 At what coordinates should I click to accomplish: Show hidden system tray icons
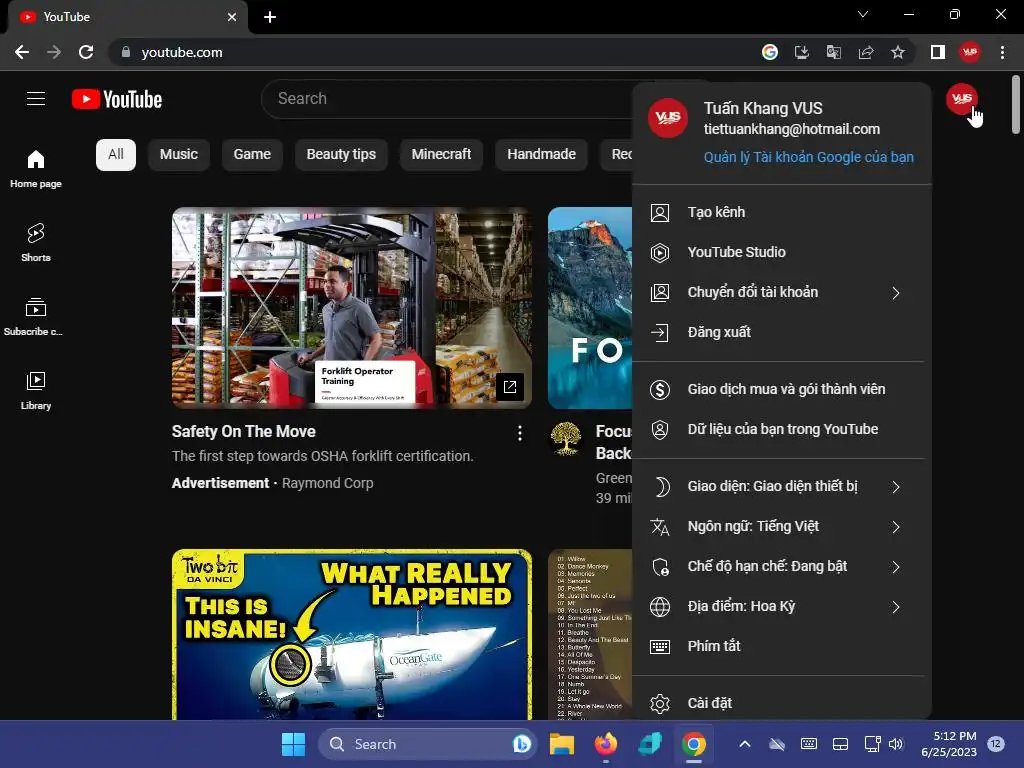(744, 744)
